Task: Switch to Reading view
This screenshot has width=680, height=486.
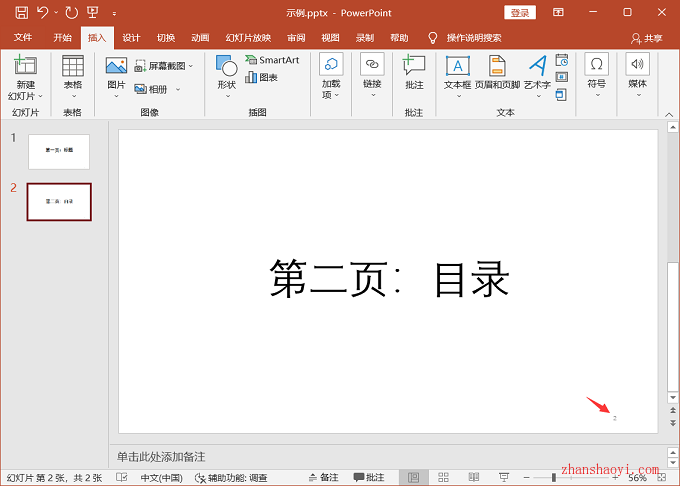Action: [x=474, y=477]
